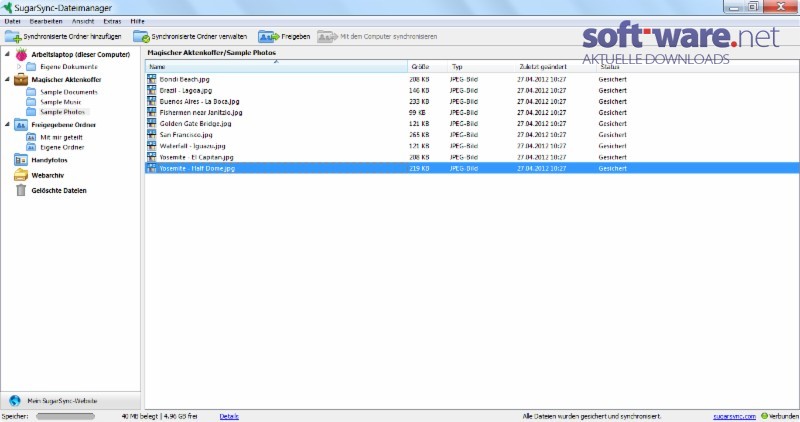Click the Bondi Beach.jpg file icon

coord(152,79)
